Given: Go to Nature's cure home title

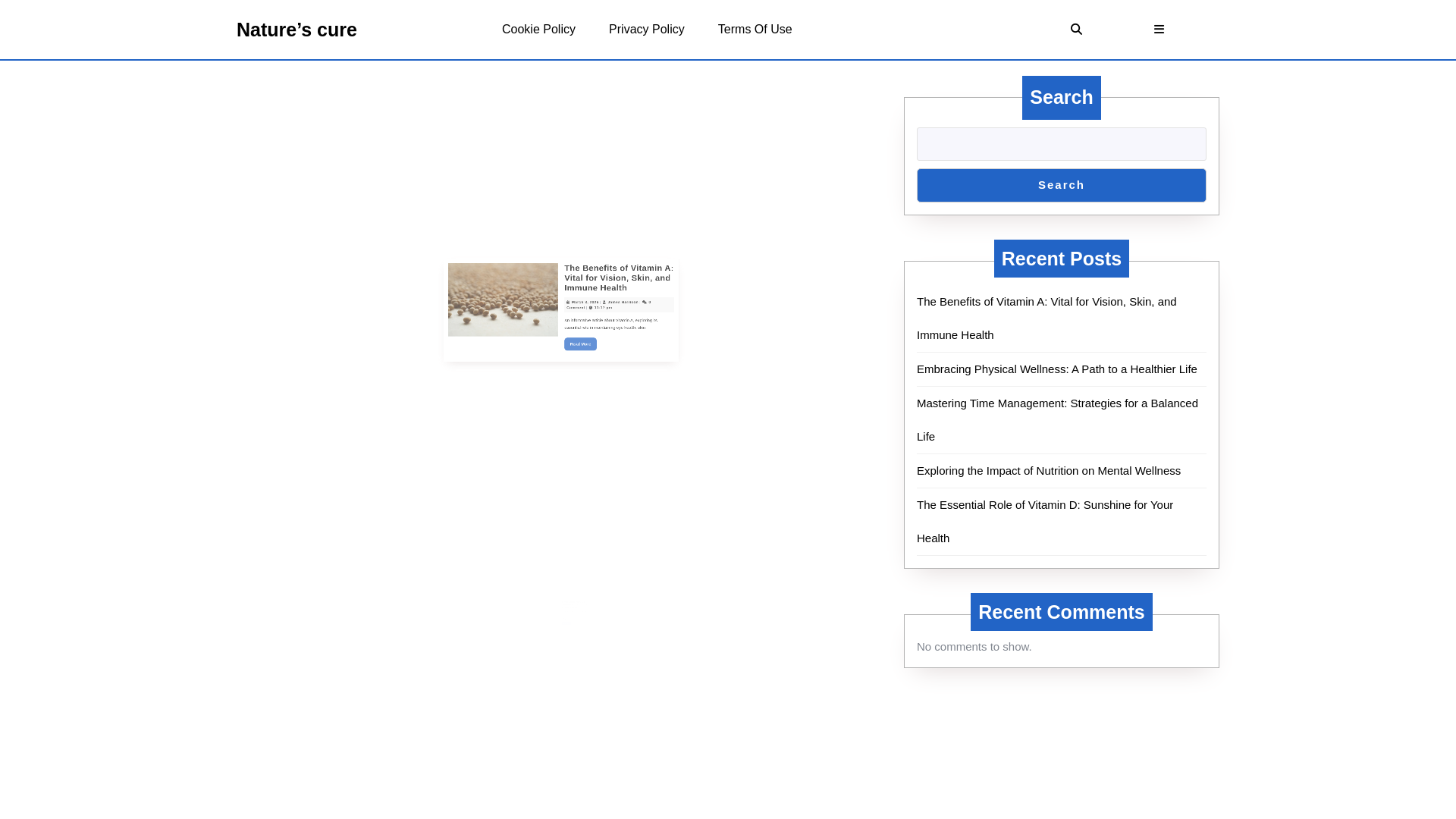Looking at the screenshot, I should click(297, 30).
